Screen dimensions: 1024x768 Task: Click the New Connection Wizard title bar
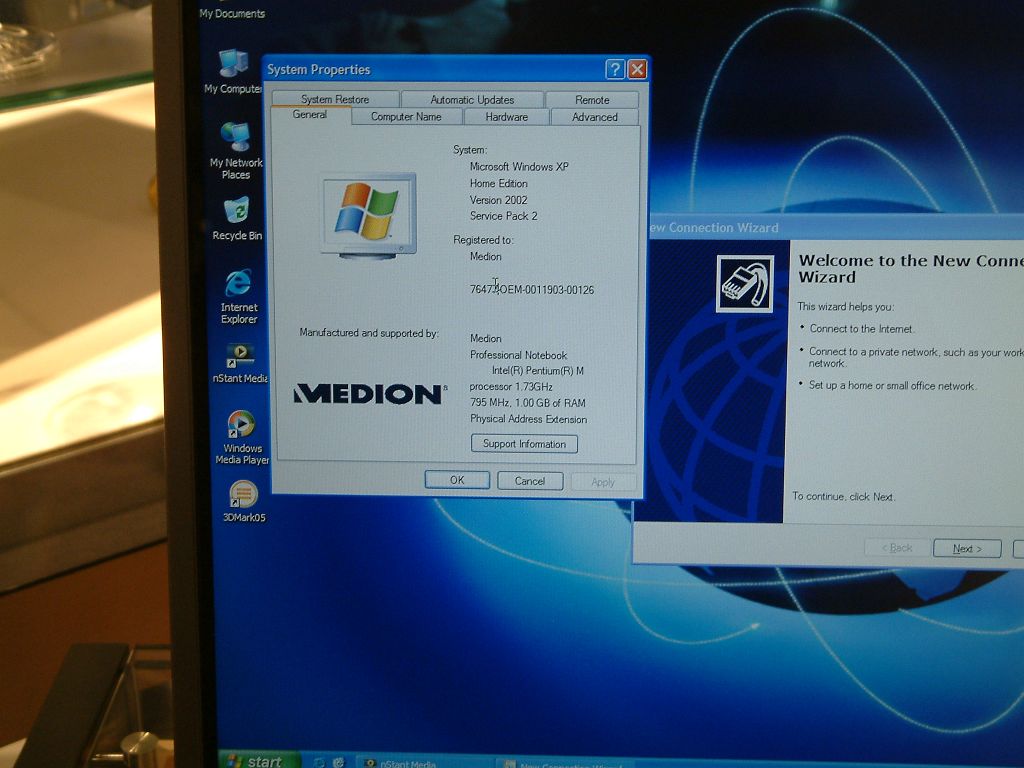[836, 227]
